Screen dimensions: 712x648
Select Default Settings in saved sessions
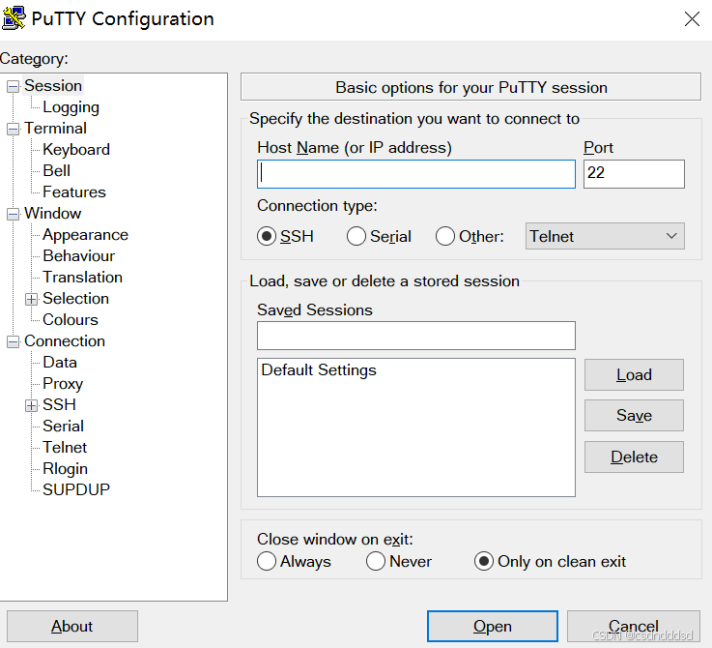(319, 370)
